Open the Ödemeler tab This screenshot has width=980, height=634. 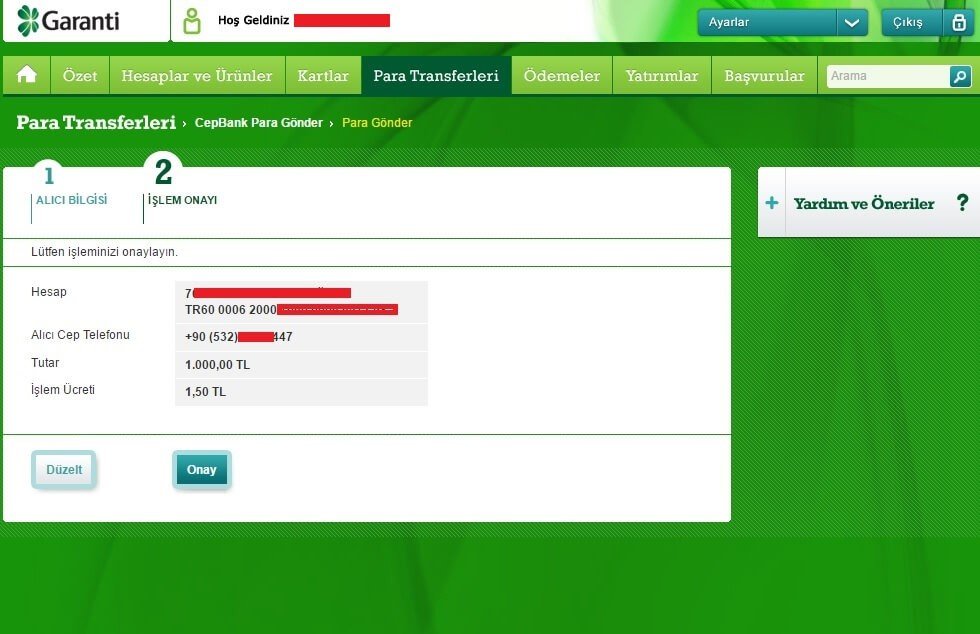tap(561, 75)
